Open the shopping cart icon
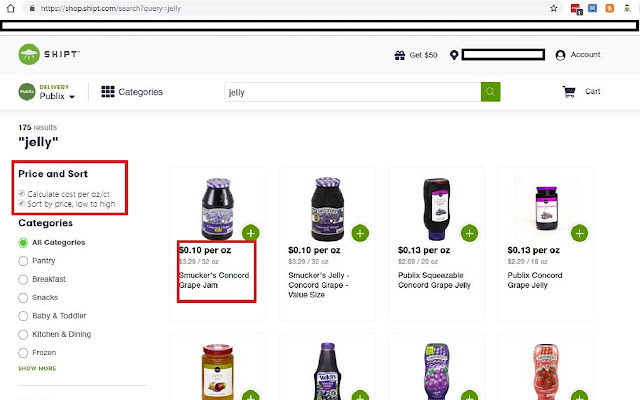Image resolution: width=640 pixels, height=400 pixels. point(569,91)
